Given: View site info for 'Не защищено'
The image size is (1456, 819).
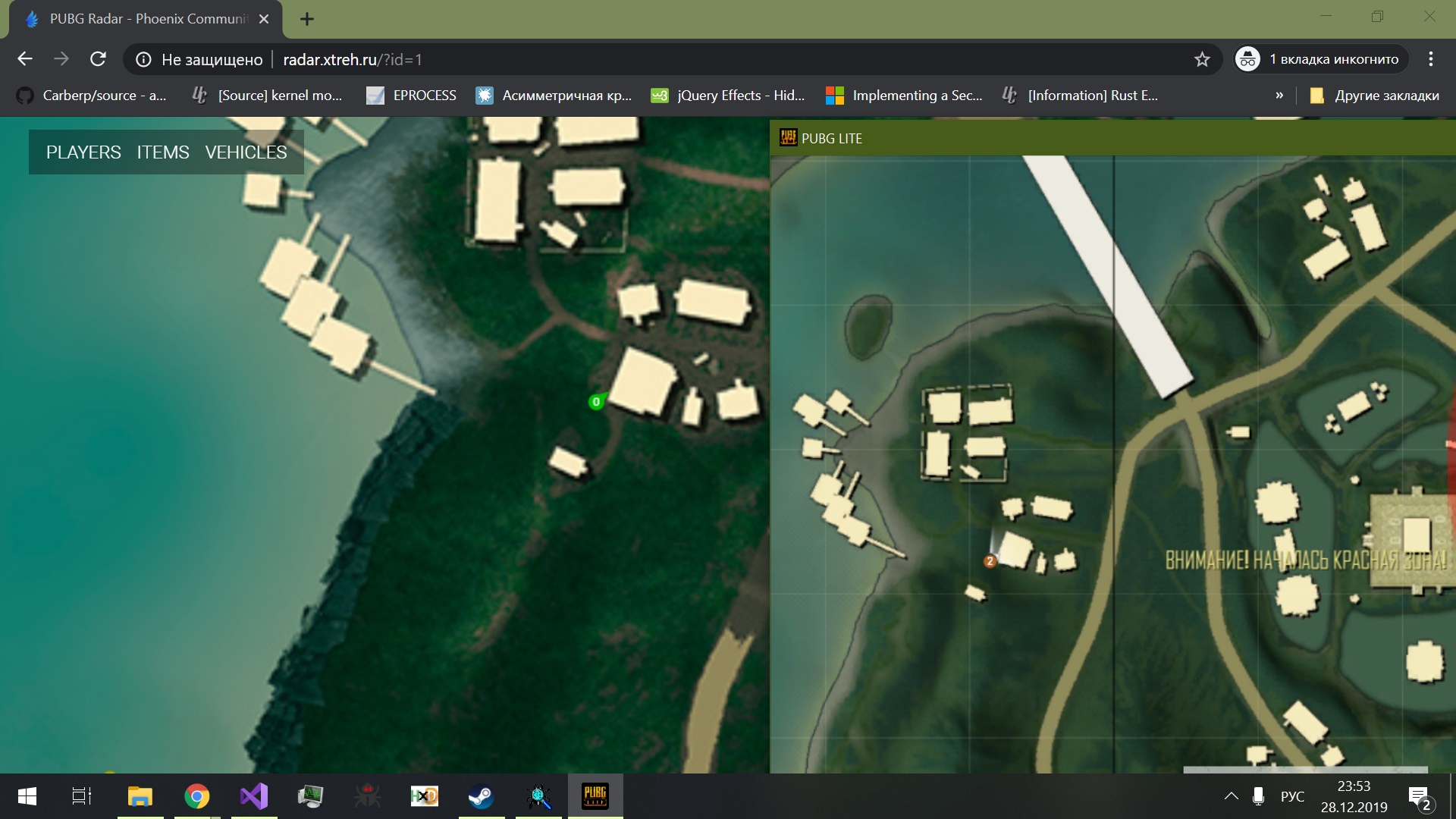Looking at the screenshot, I should [x=199, y=60].
